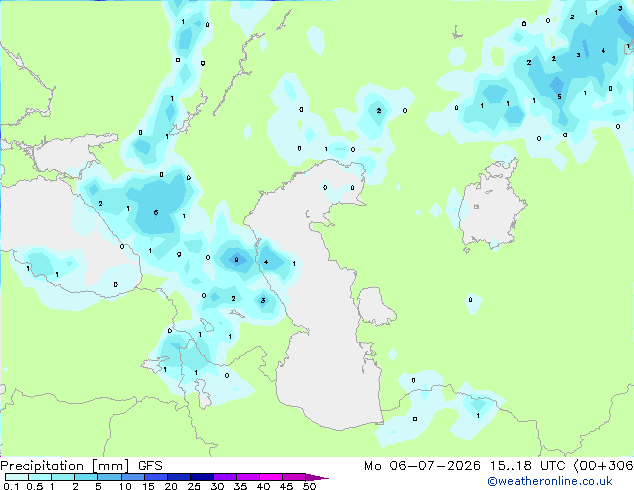Click the 0.5–1 mm legend swatch
The width and height of the screenshot is (634, 490).
(x=40, y=477)
